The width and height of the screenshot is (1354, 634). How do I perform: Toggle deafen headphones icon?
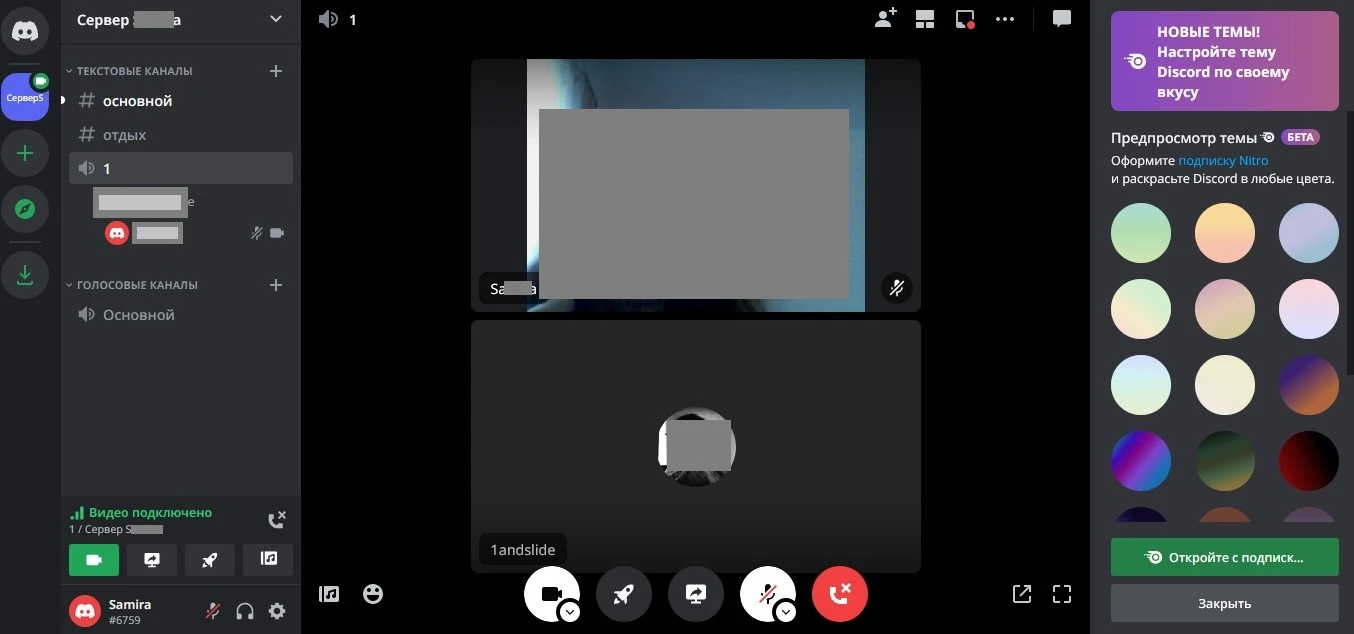pyautogui.click(x=245, y=611)
